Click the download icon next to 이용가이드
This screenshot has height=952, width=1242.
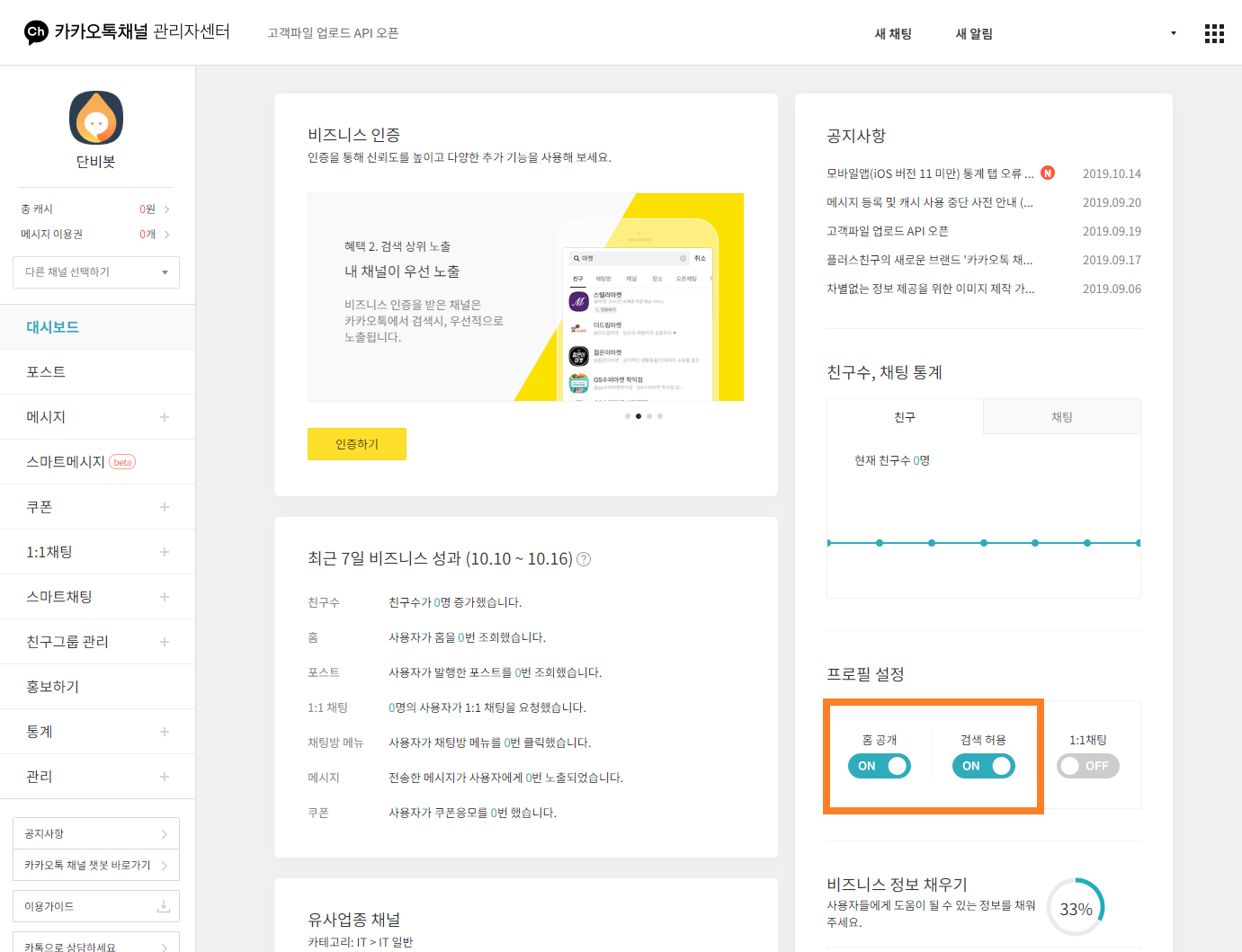(x=164, y=906)
